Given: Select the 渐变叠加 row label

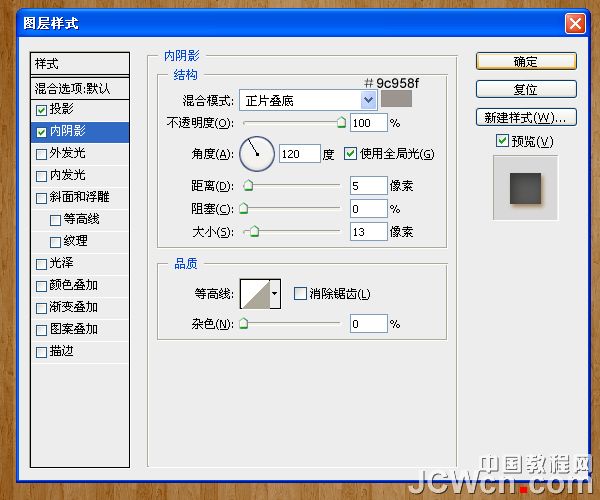Looking at the screenshot, I should [73, 306].
